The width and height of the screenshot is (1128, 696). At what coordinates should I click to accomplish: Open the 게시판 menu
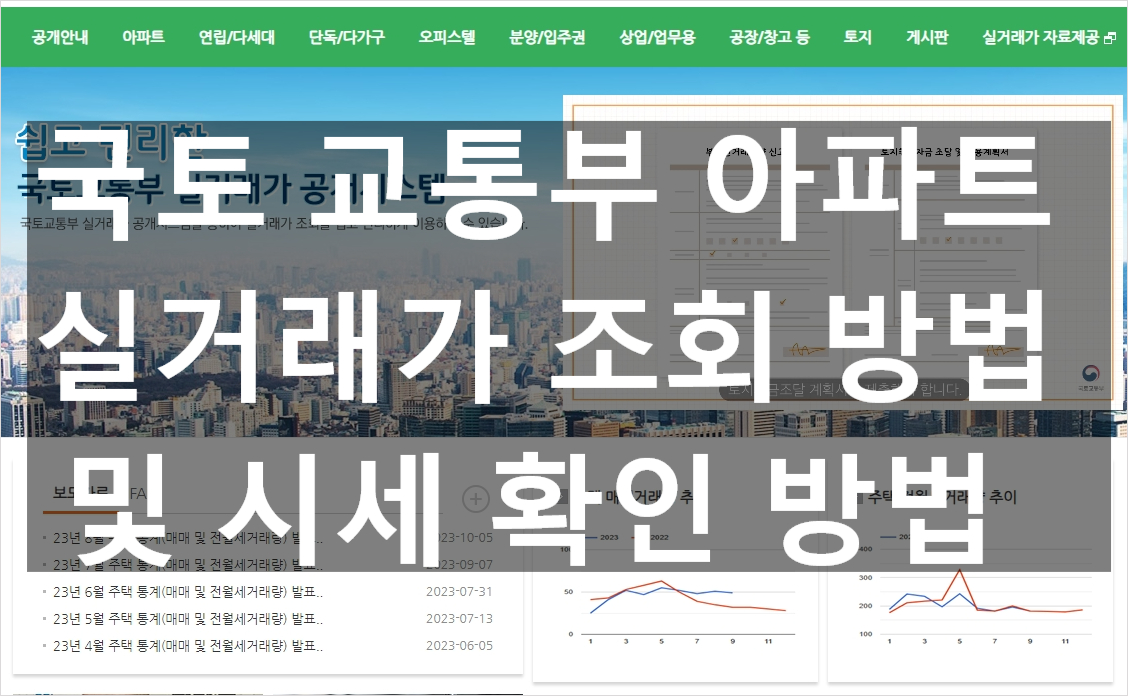[927, 37]
